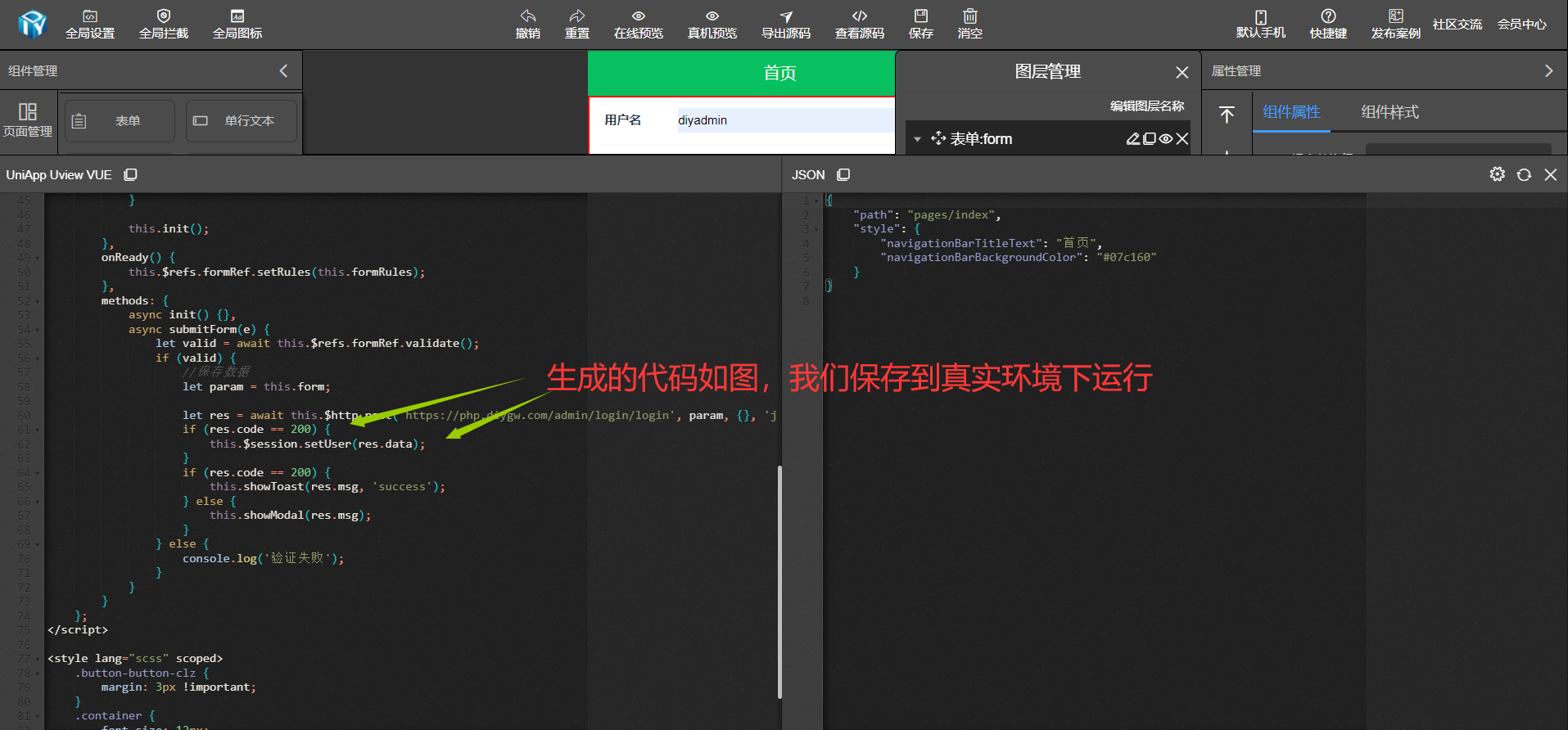Click this.$session.setUser(res.data) line
1568x730 pixels.
(317, 444)
